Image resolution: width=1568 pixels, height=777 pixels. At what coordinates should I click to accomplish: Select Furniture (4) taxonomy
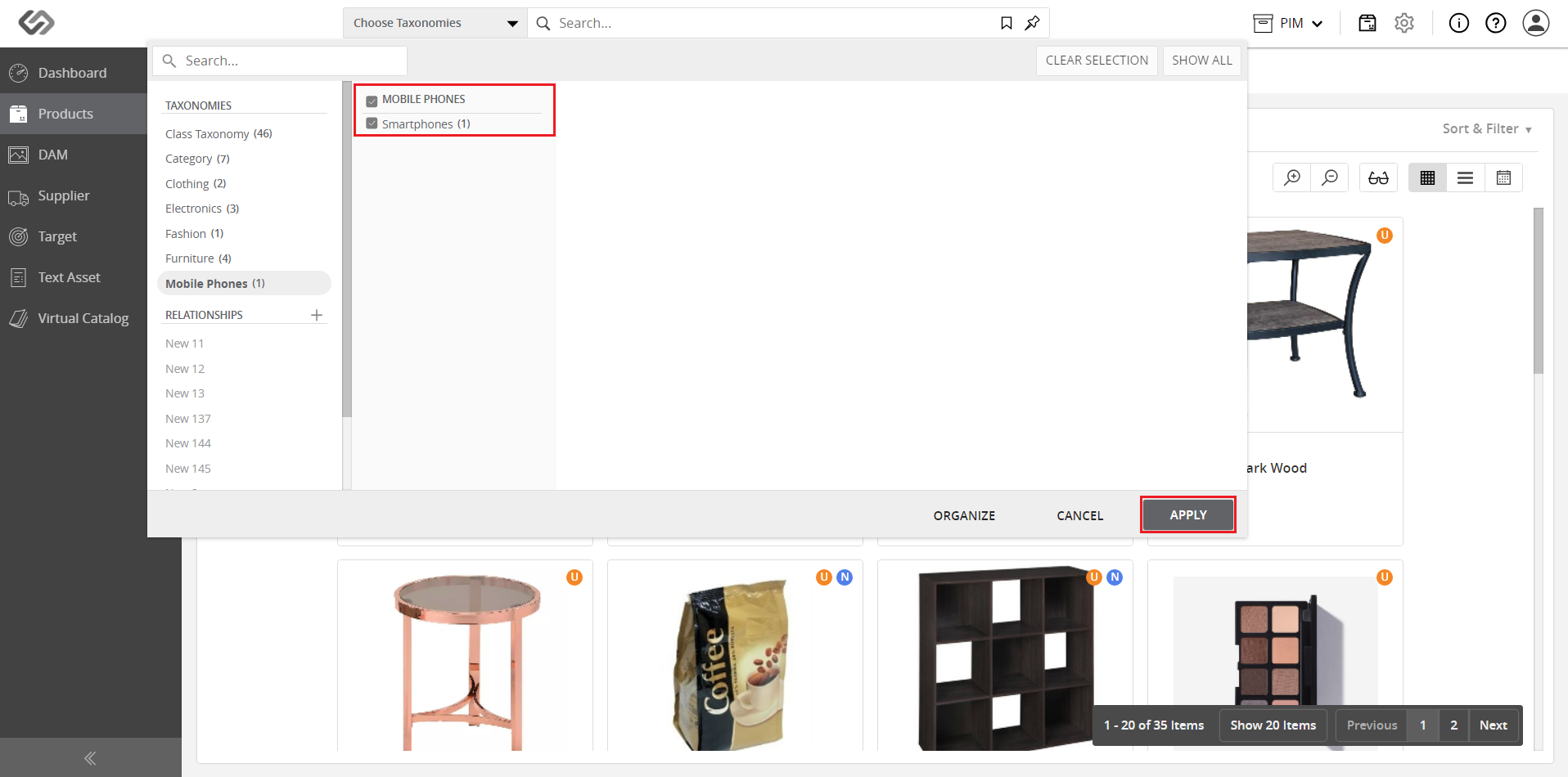pyautogui.click(x=198, y=258)
